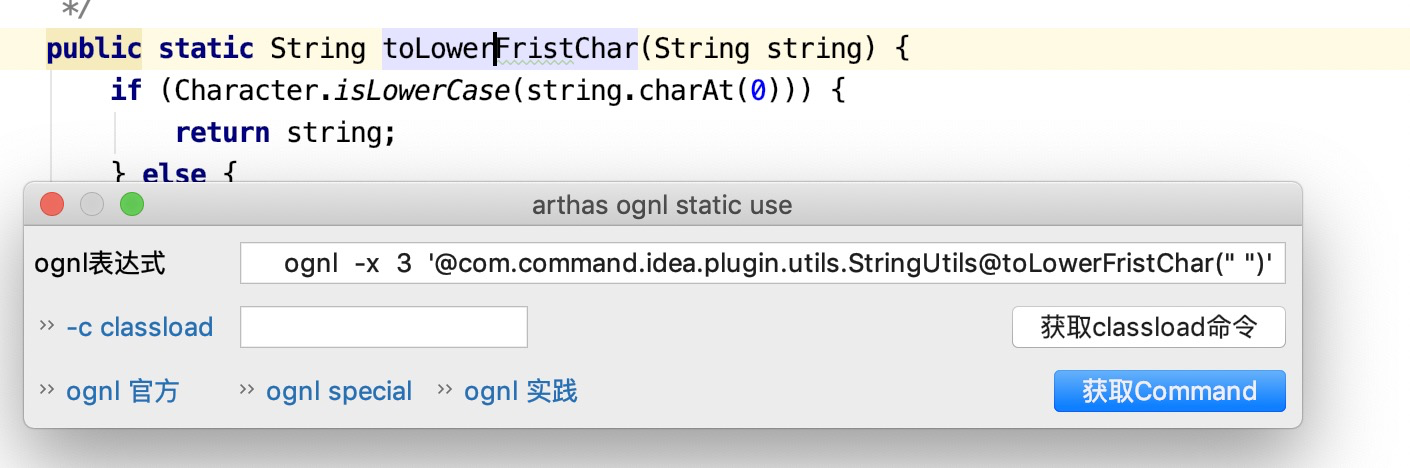The height and width of the screenshot is (468, 1410).
Task: Click the 获取classload命令 button
Action: click(x=1148, y=327)
